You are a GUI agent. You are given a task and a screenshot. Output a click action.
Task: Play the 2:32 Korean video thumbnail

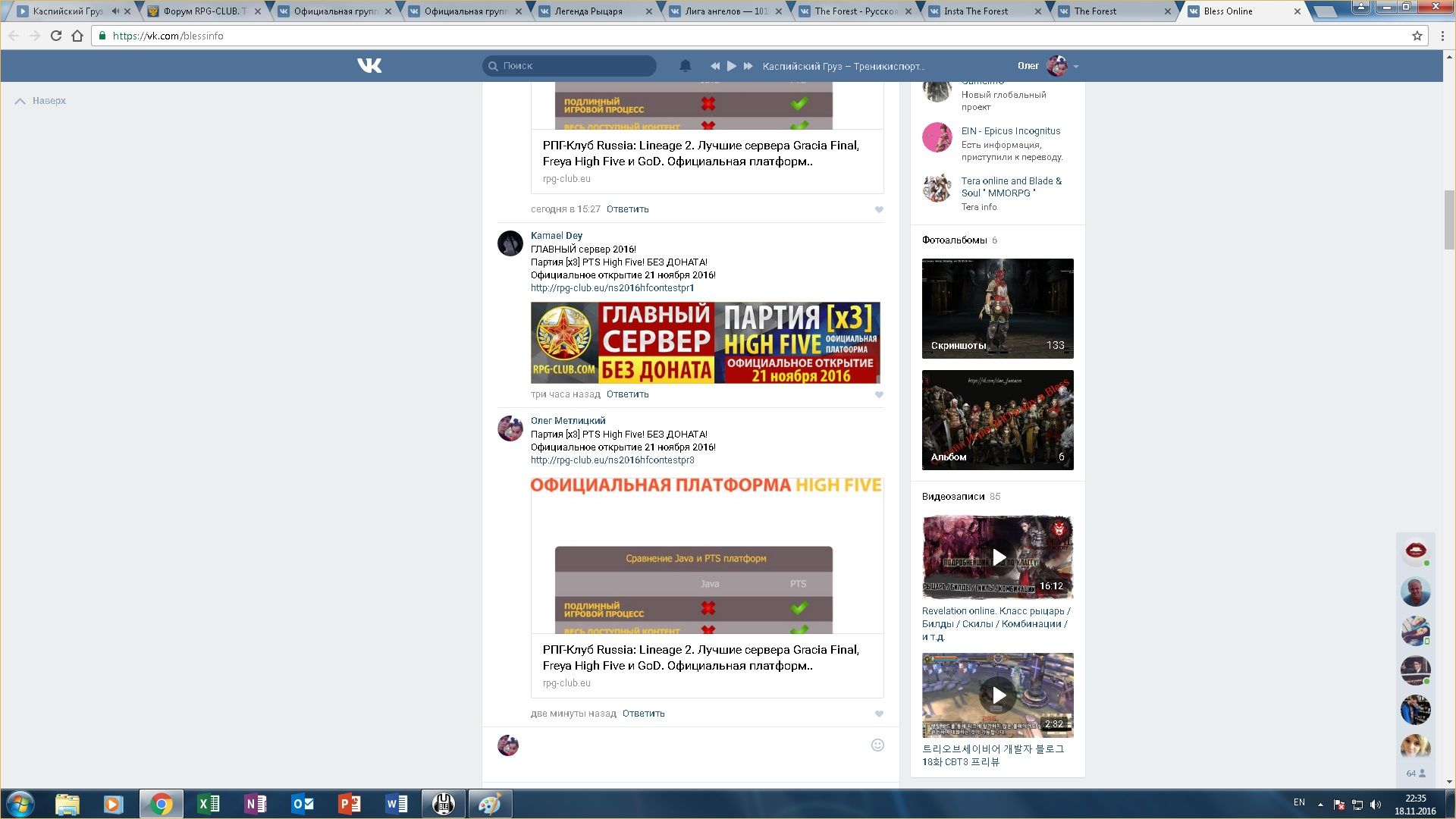pos(998,695)
